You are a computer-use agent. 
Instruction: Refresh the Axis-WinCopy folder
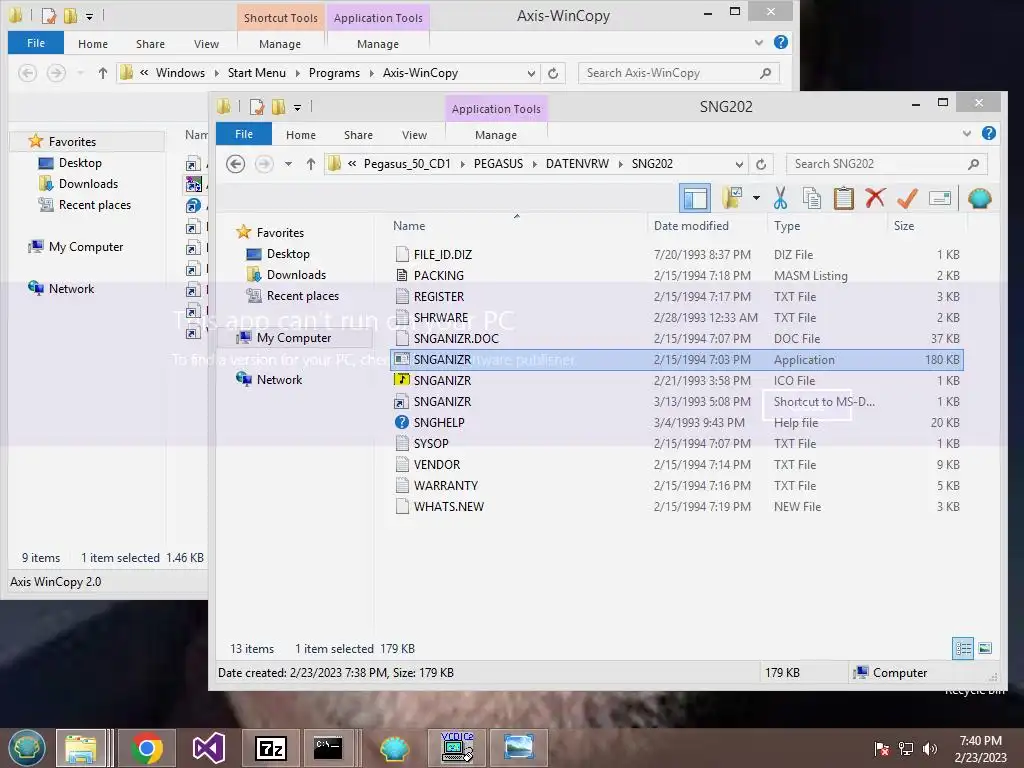[552, 73]
